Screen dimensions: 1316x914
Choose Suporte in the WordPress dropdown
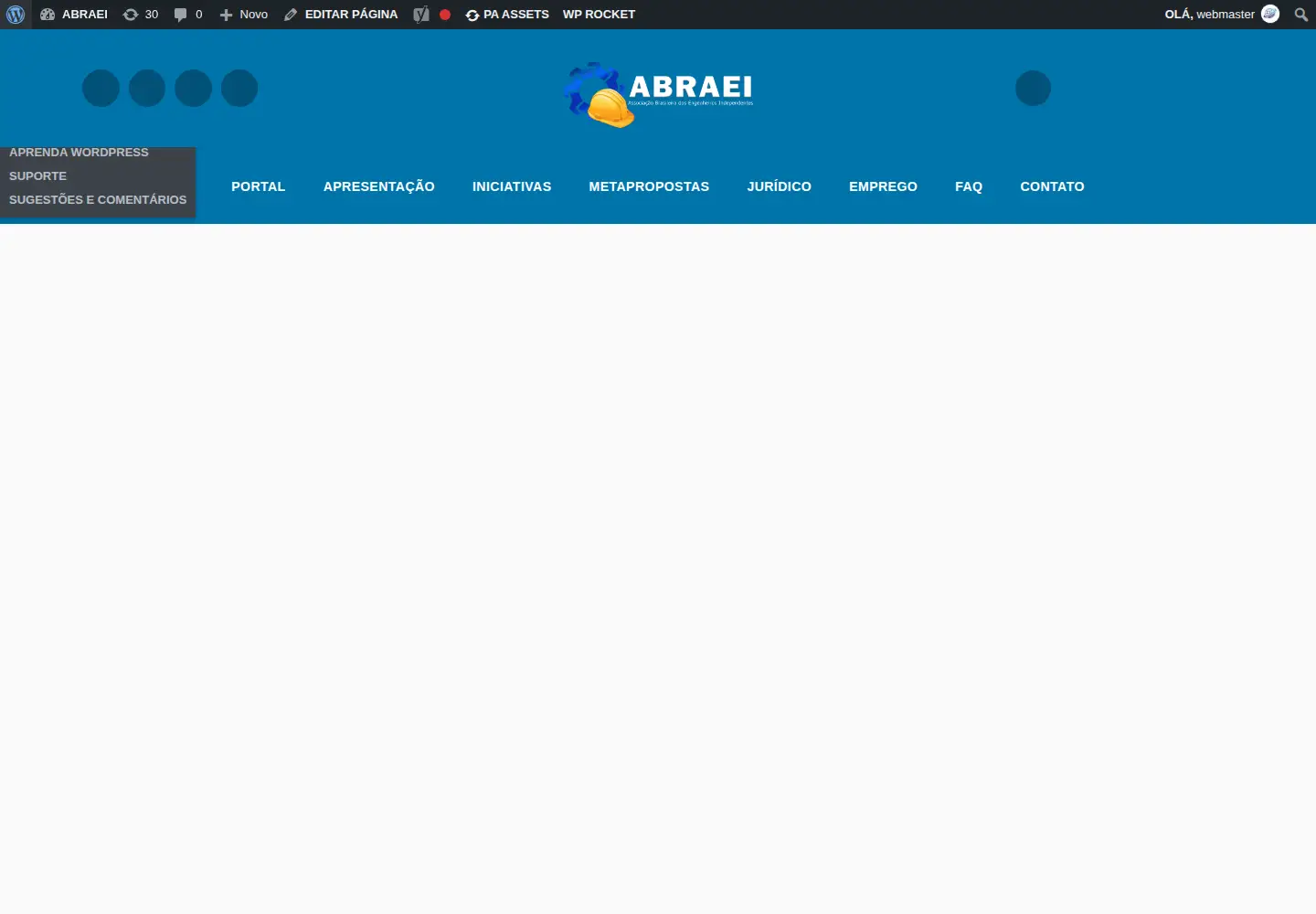38,176
